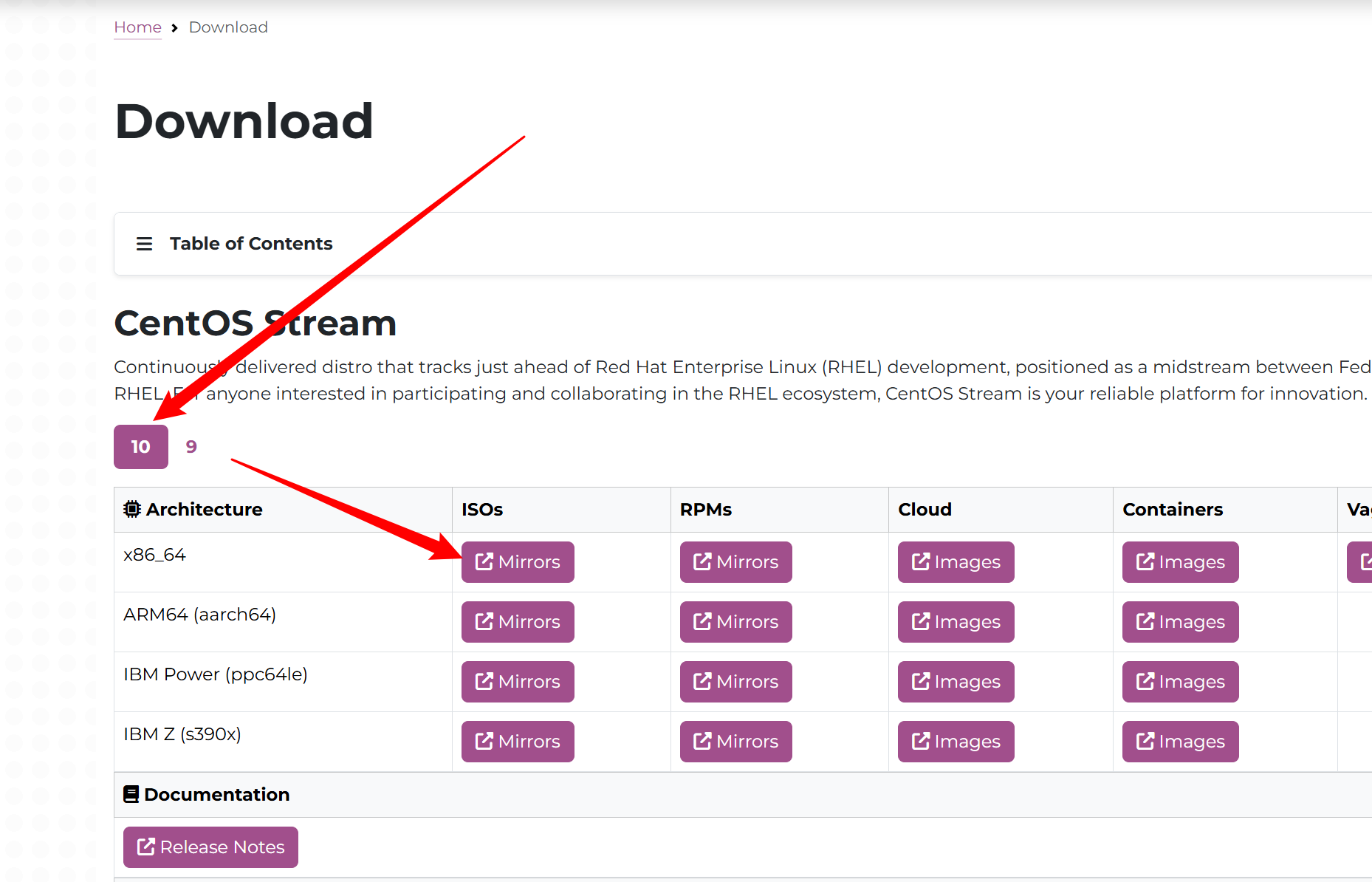Click the Download breadcrumb text
1372x882 pixels.
(228, 27)
